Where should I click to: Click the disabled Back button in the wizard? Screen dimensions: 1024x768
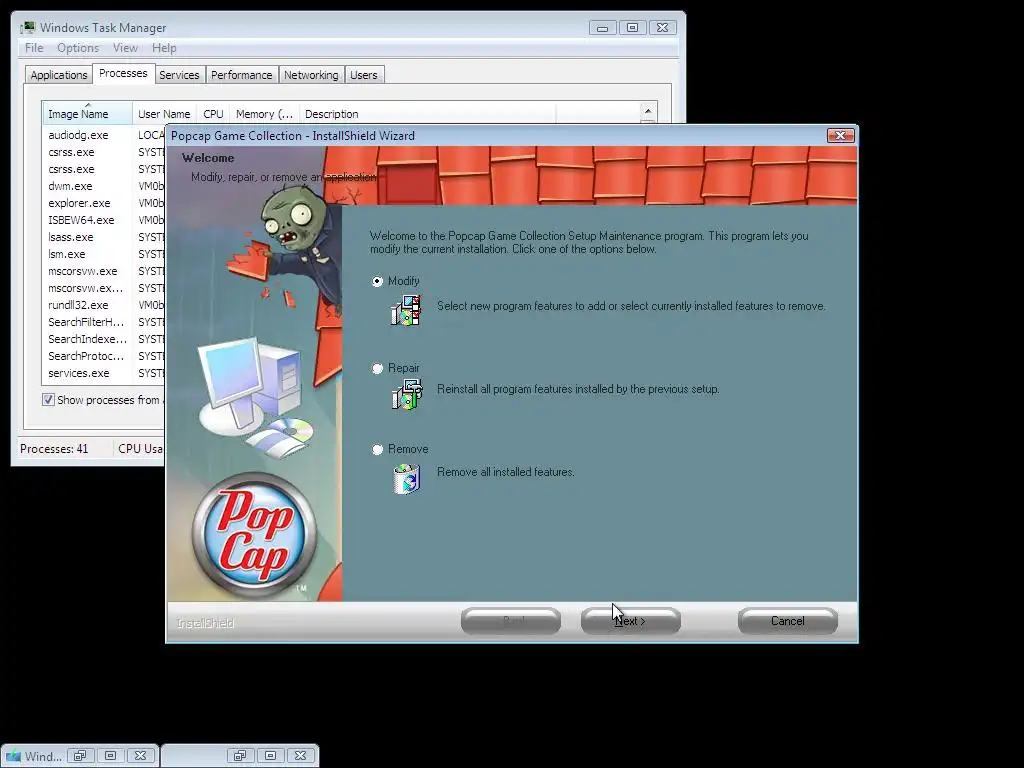511,621
